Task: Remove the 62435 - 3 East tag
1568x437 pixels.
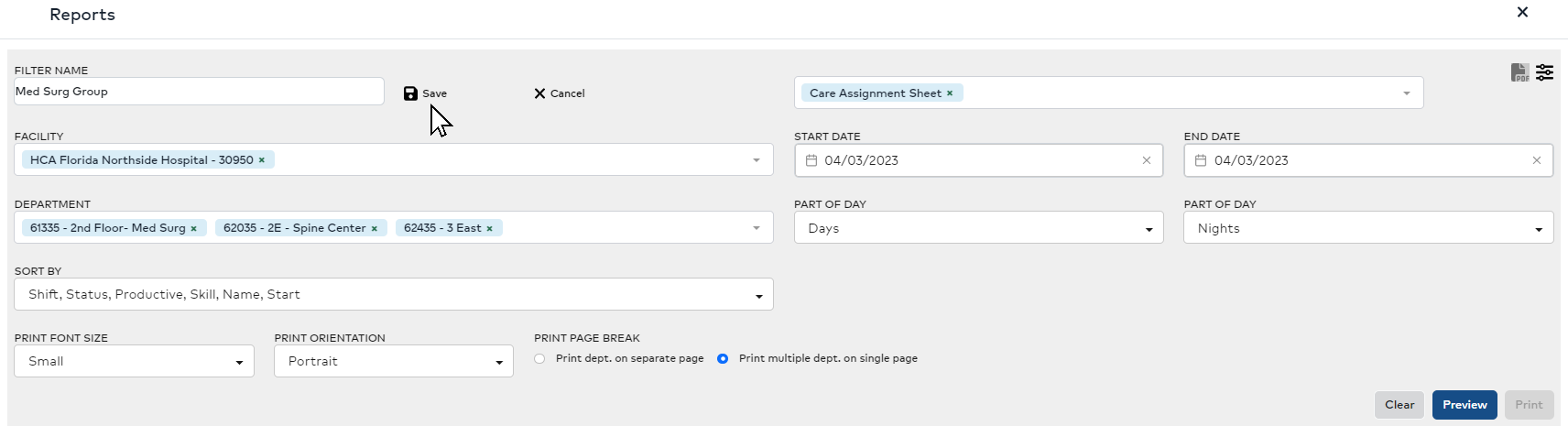Action: [x=490, y=228]
